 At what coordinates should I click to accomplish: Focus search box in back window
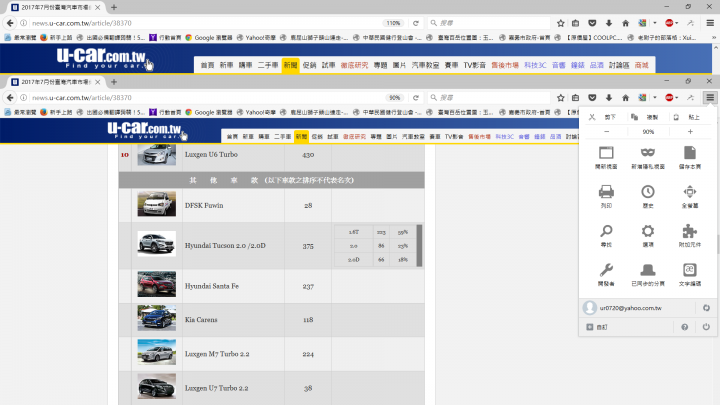[x=489, y=22]
